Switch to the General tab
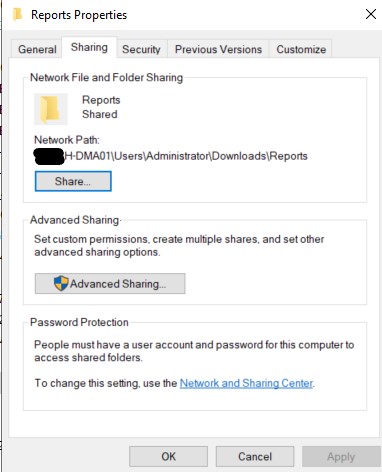The width and height of the screenshot is (382, 472). [x=37, y=49]
